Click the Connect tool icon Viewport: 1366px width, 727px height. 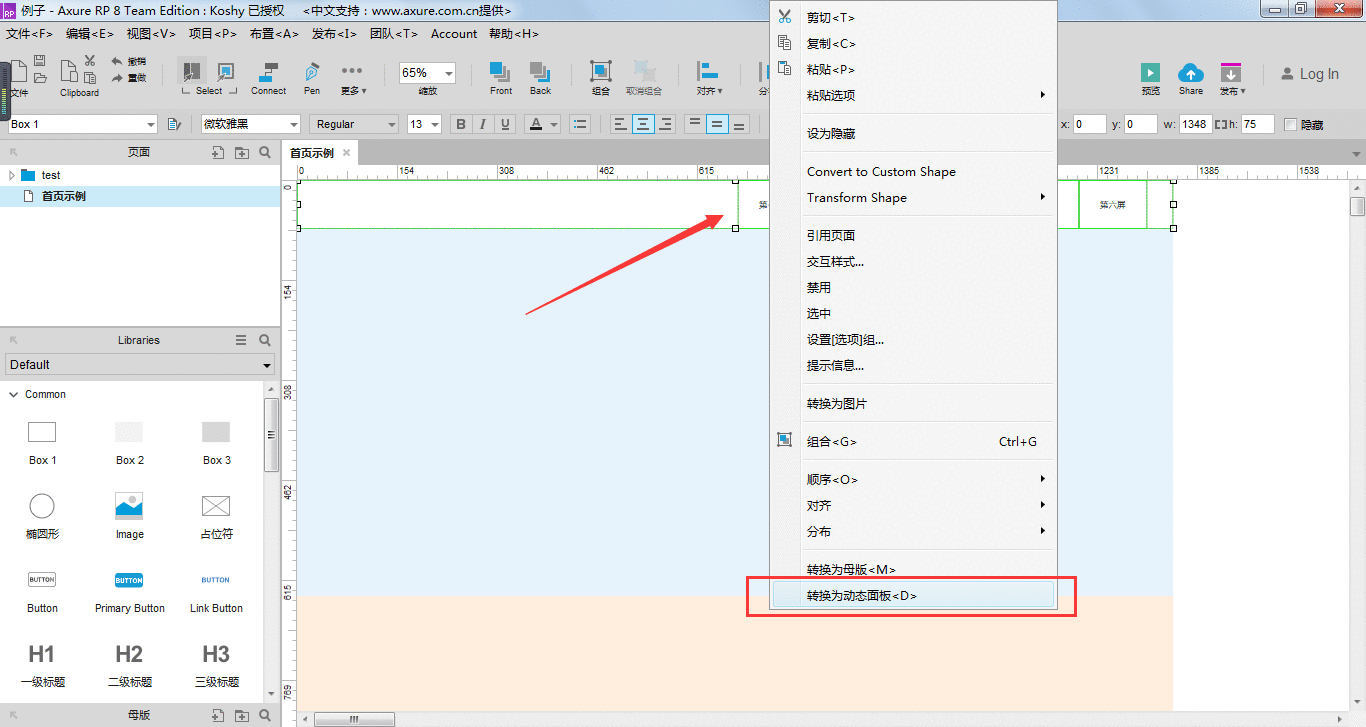click(268, 72)
